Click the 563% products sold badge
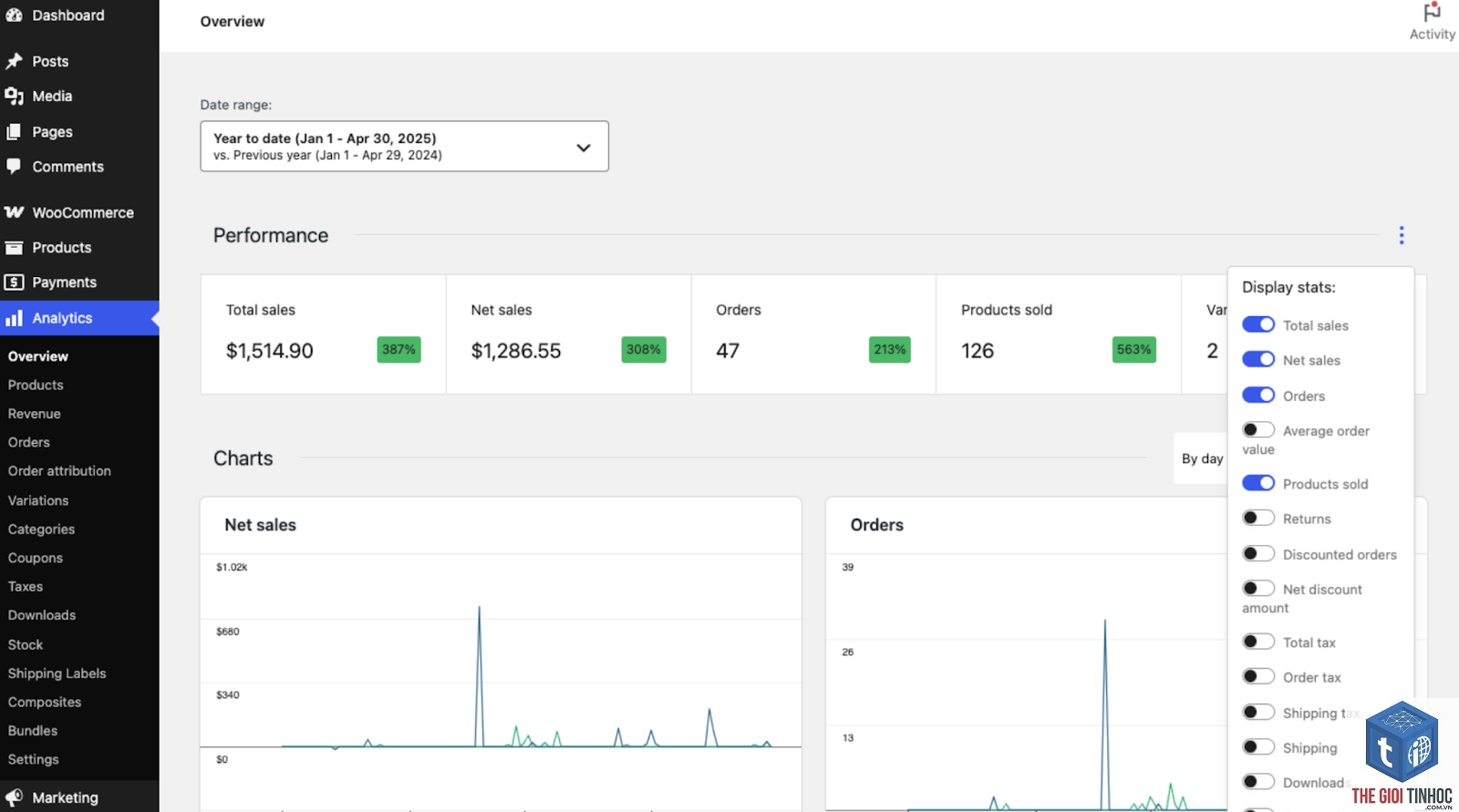The width and height of the screenshot is (1459, 812). (x=1133, y=349)
